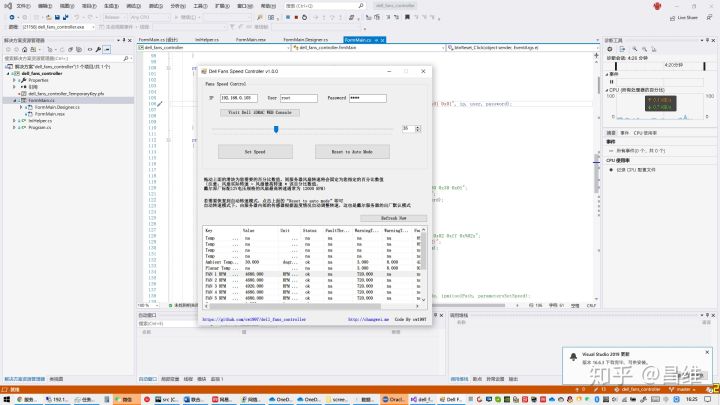720x405 pixels.
Task: Select the CPU usage tab in Diagnostic Tools
Action: point(645,133)
